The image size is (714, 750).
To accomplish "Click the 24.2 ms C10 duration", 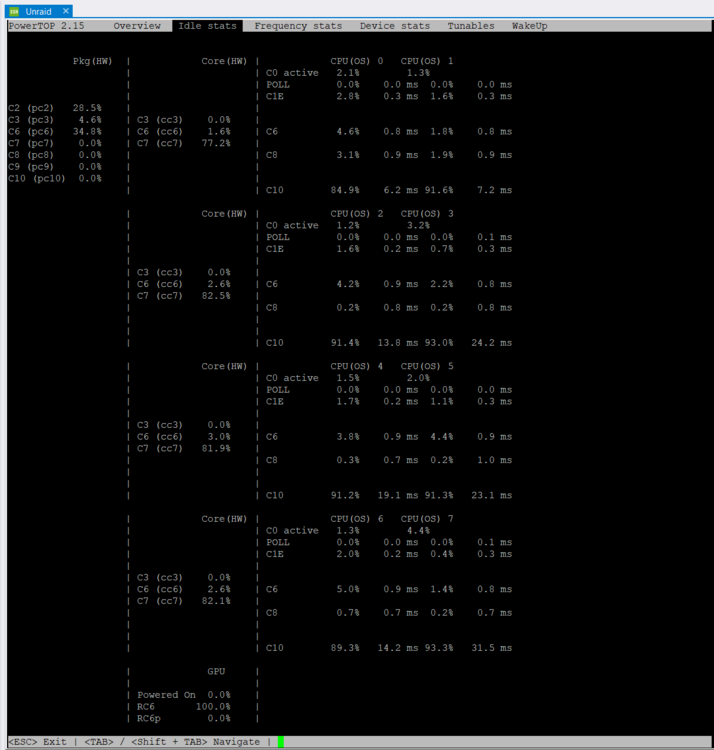I will (492, 343).
